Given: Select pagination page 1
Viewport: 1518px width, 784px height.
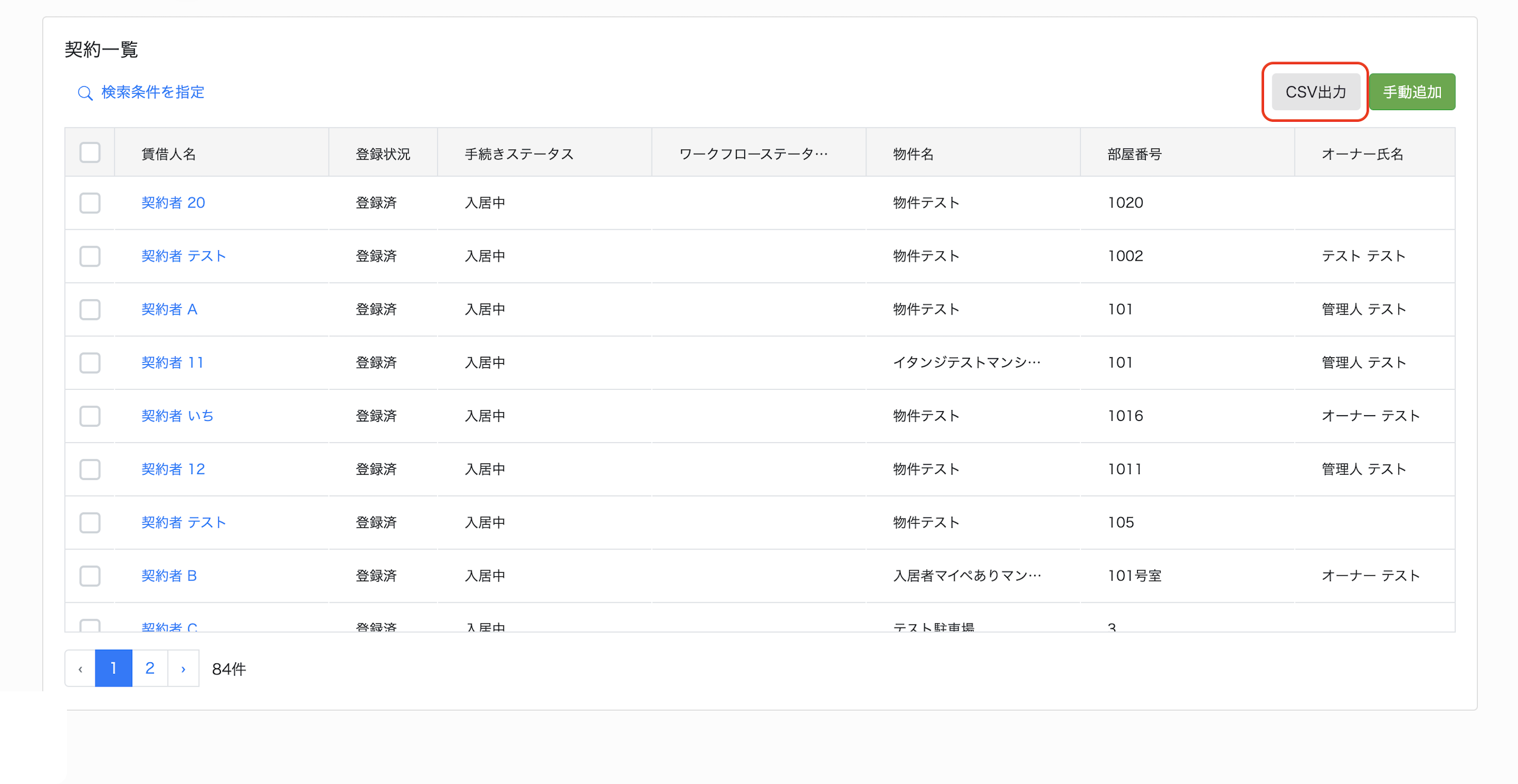Looking at the screenshot, I should pyautogui.click(x=114, y=669).
